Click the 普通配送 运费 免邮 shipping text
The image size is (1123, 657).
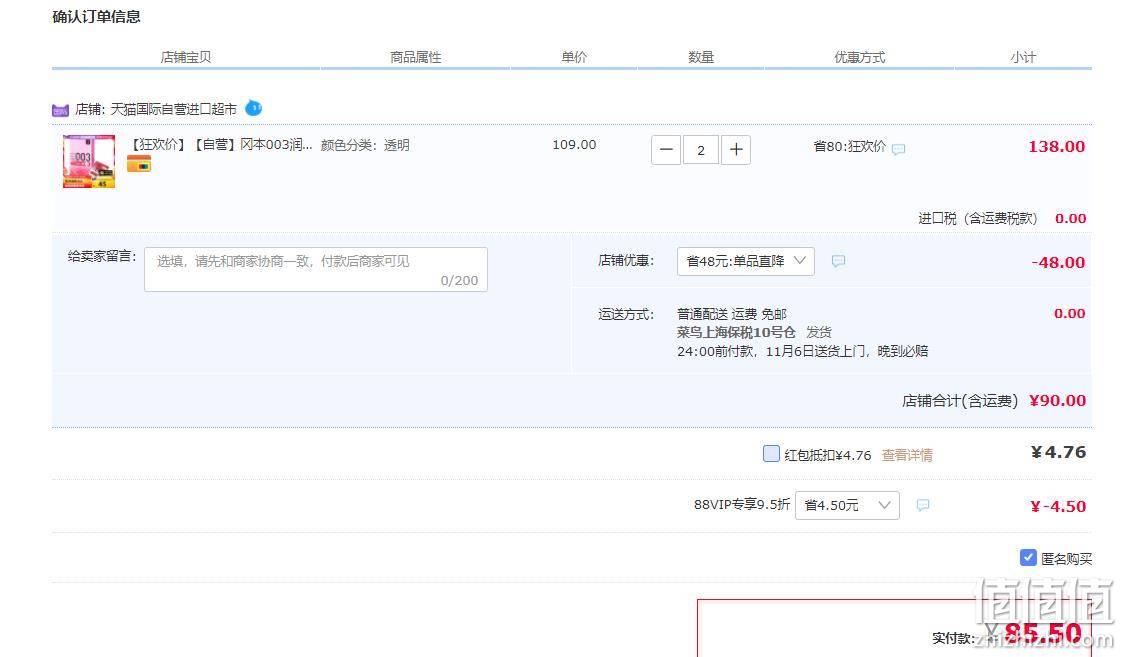tap(732, 314)
